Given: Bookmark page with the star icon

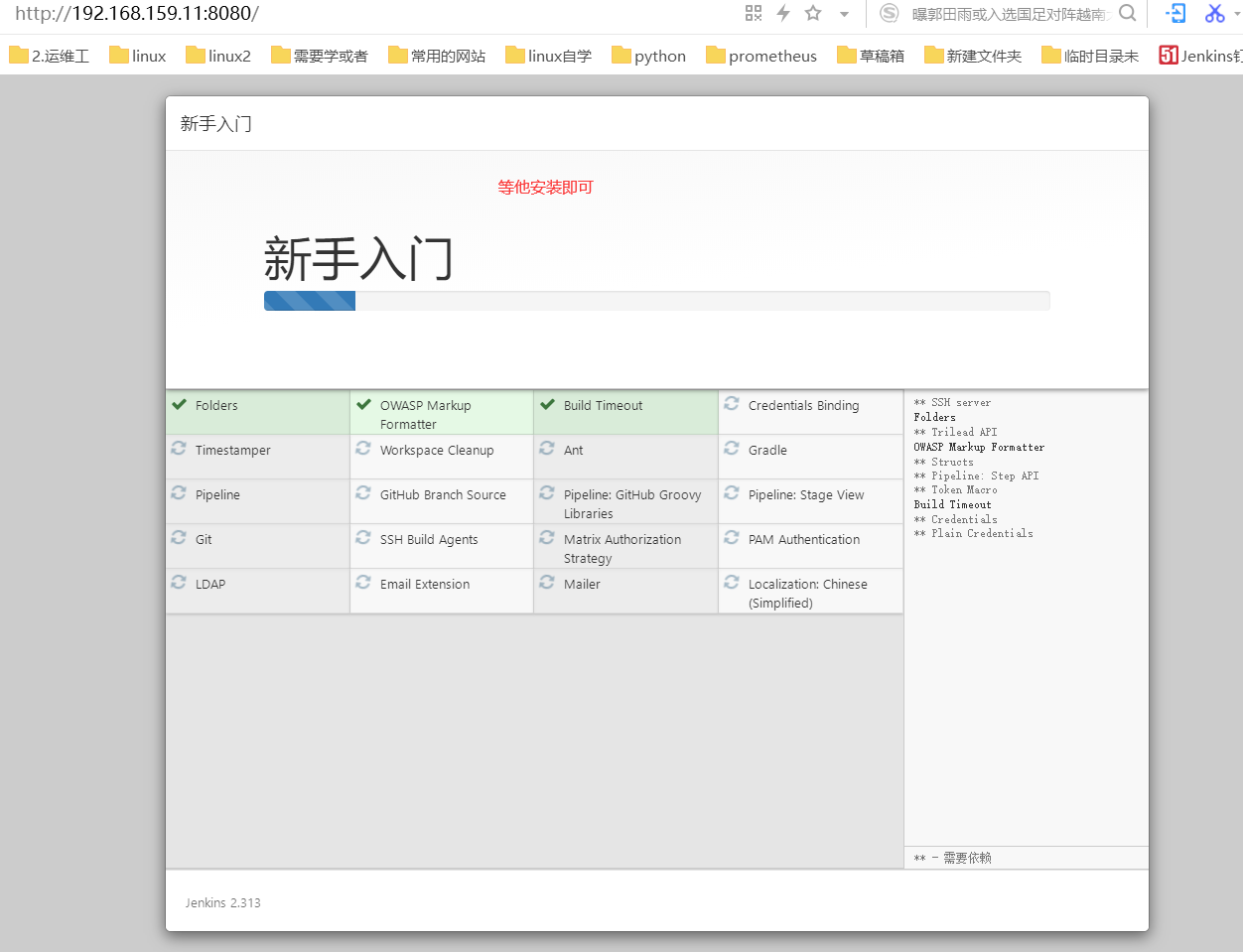Looking at the screenshot, I should (x=813, y=13).
